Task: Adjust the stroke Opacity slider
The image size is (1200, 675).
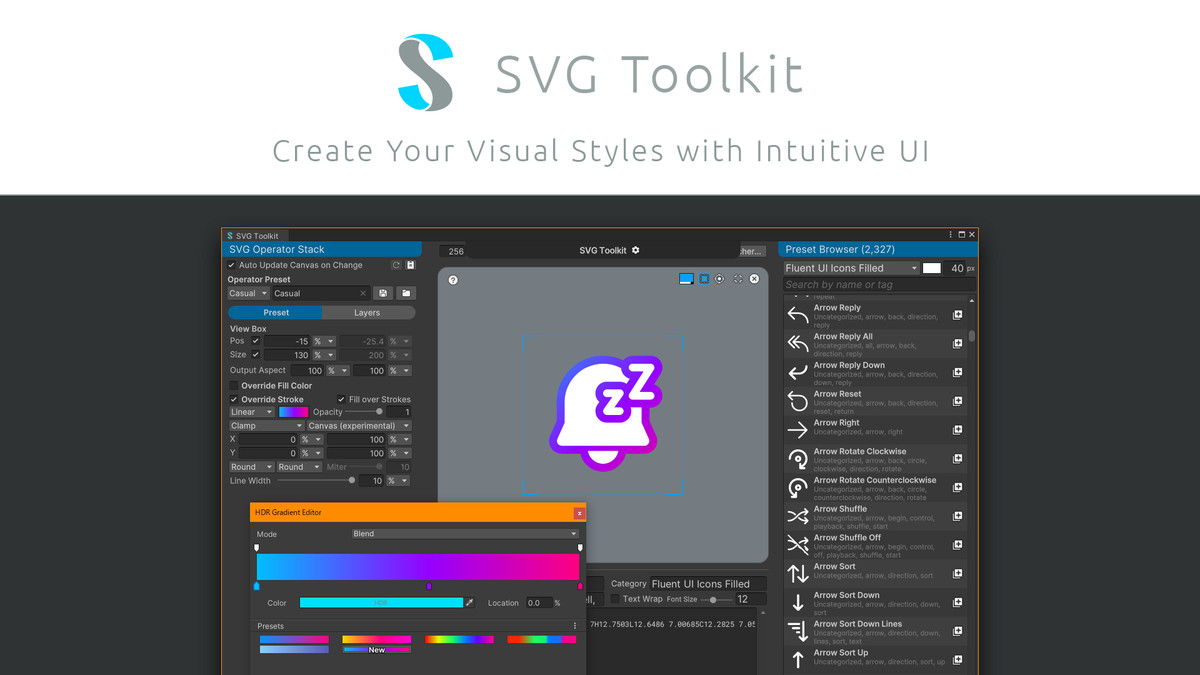Action: click(363, 412)
